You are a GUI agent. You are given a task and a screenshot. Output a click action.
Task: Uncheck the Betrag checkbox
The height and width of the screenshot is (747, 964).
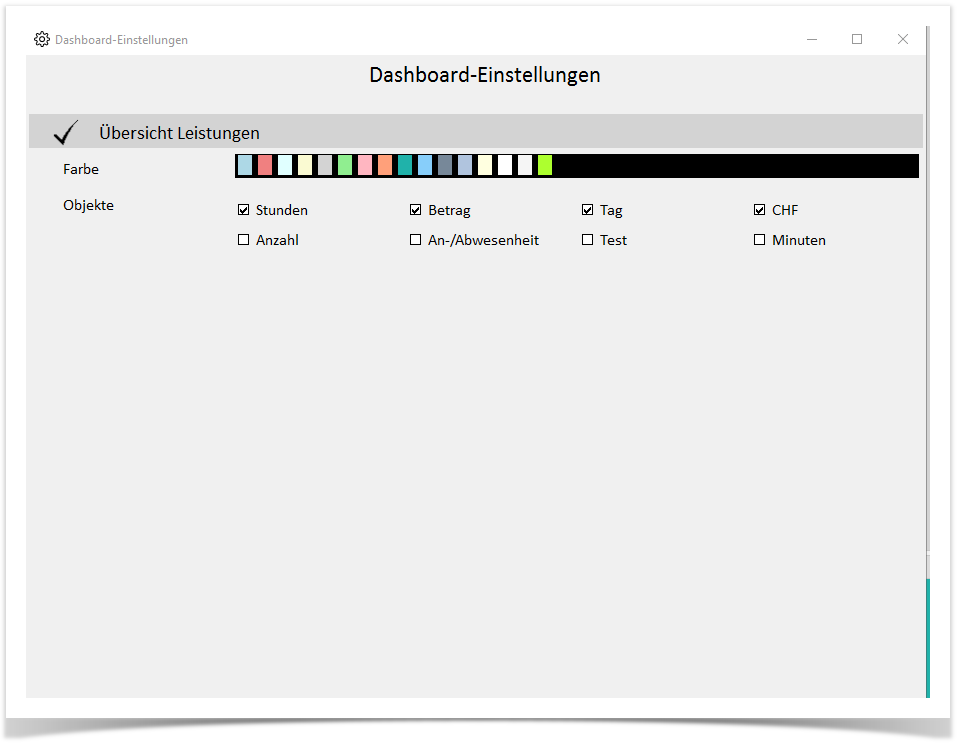416,210
